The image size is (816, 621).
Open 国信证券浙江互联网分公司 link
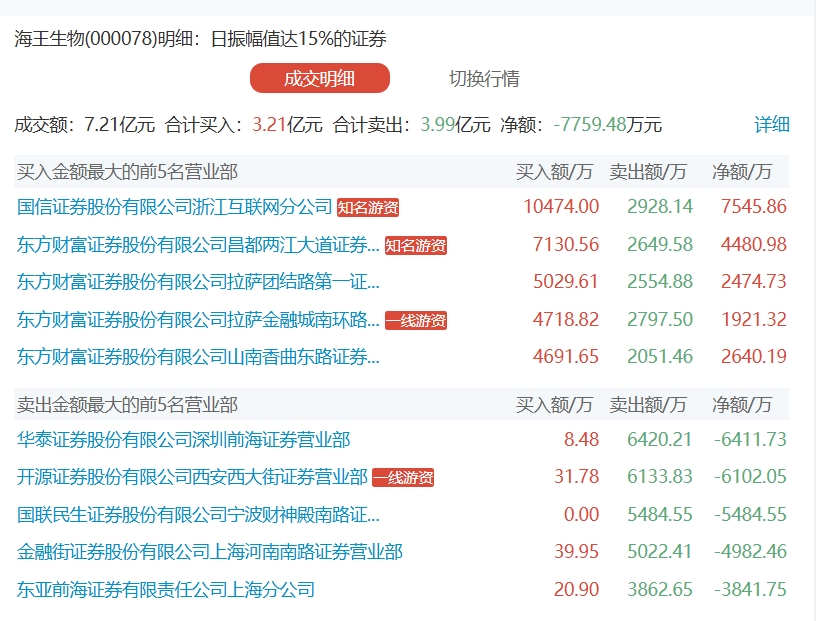174,207
